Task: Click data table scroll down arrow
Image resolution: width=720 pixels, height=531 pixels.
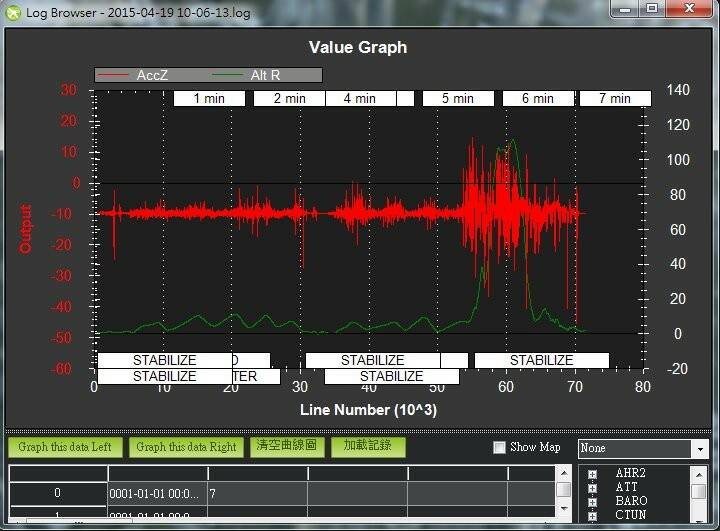Action: (564, 508)
